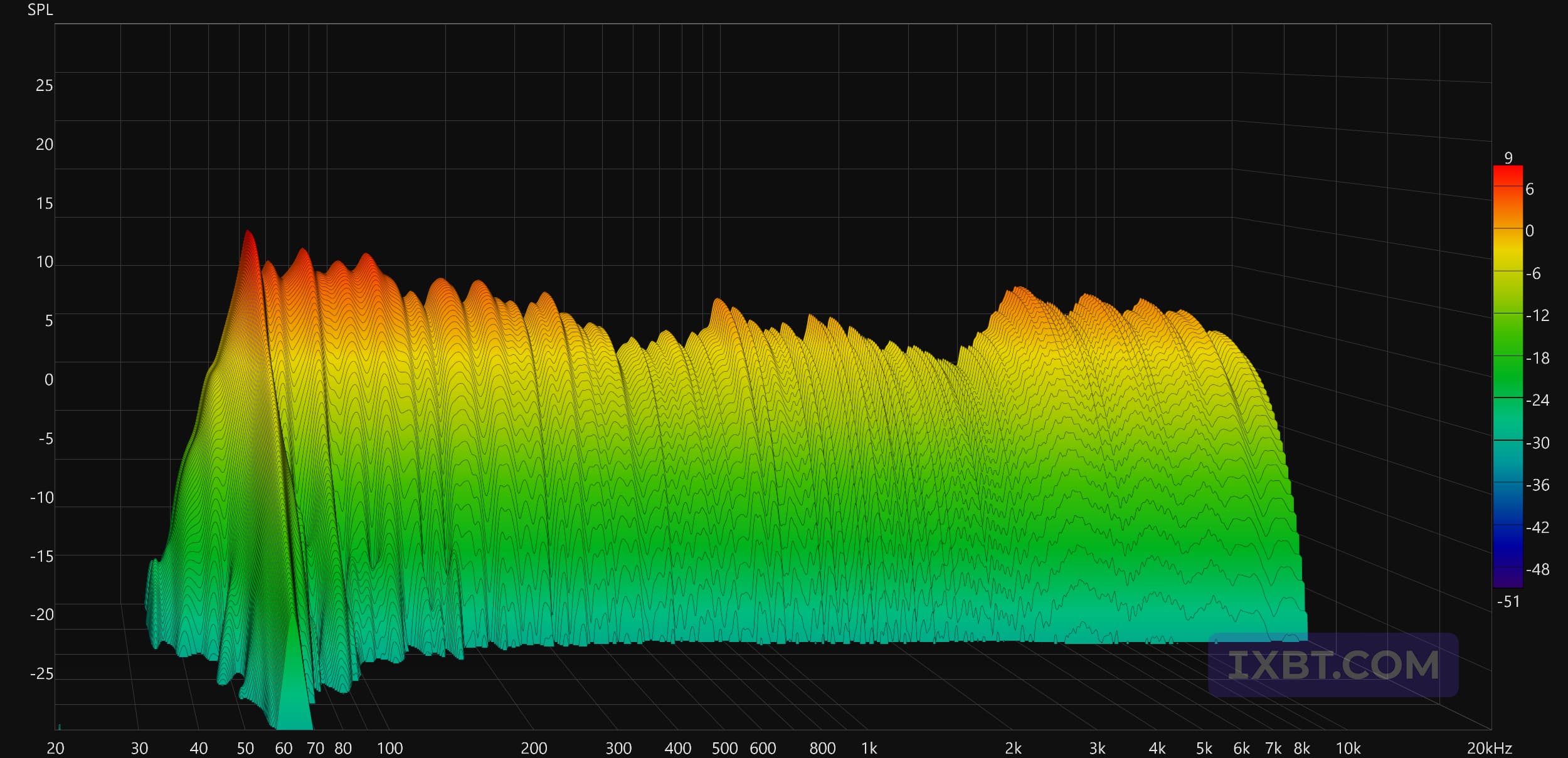Click the -51 label below color scale
Screen dimensions: 1568x758
(x=1508, y=602)
